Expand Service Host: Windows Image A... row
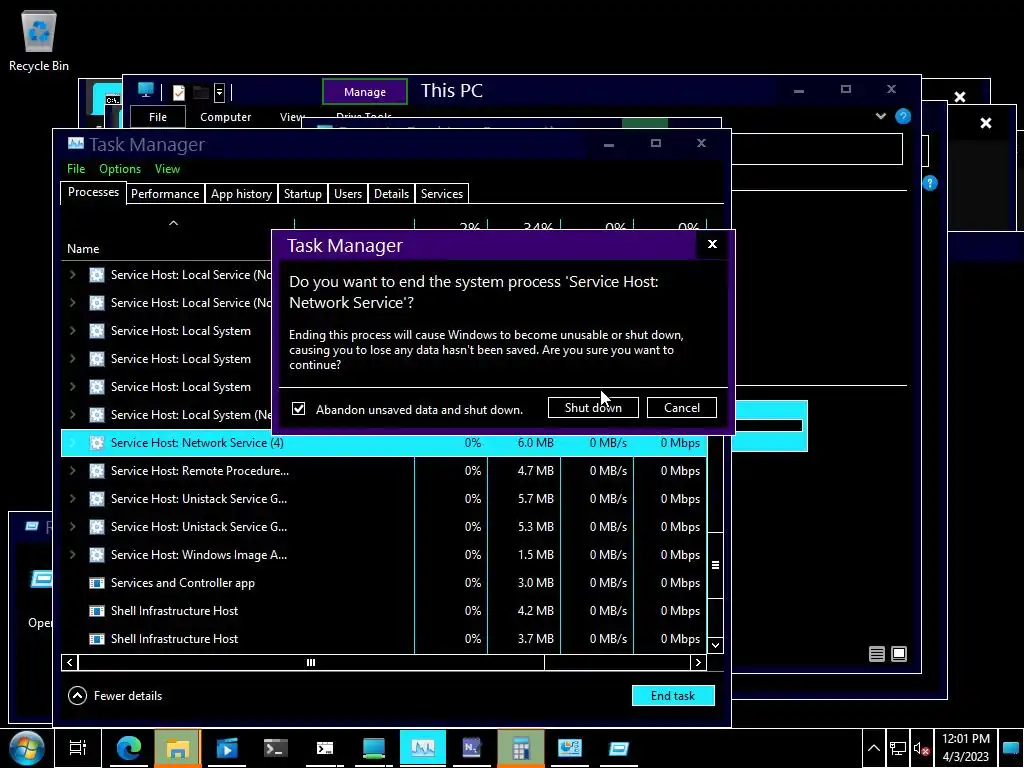 (x=72, y=555)
